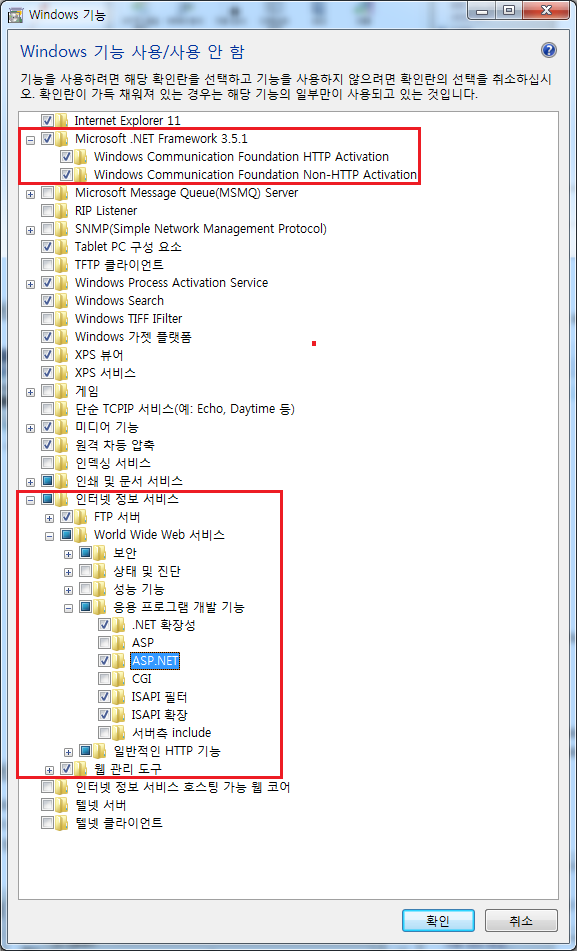Select the 원격 차등 압축 label

[x=115, y=445]
